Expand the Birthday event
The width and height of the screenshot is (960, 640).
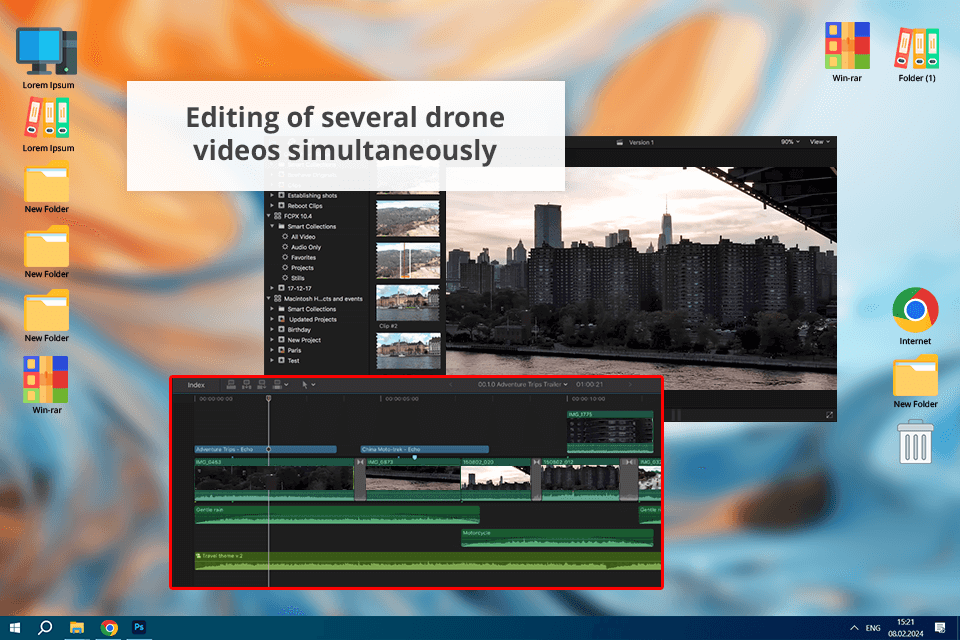click(272, 329)
